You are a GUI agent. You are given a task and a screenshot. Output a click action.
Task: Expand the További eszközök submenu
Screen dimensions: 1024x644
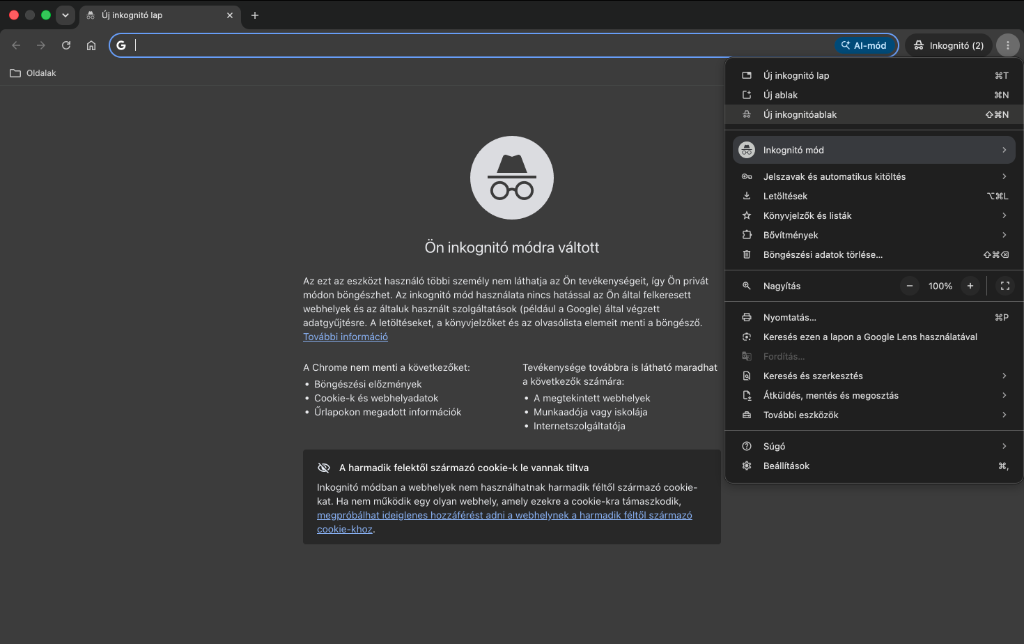click(874, 415)
